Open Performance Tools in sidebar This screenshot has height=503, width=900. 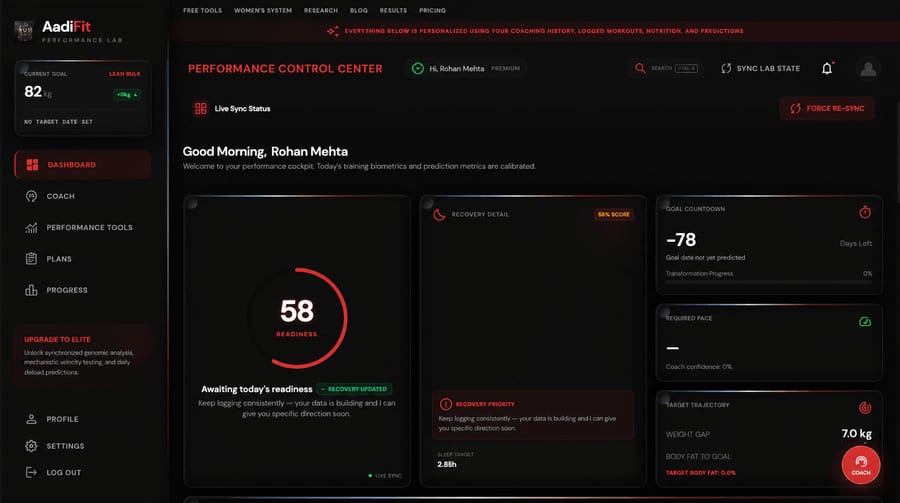click(83, 227)
